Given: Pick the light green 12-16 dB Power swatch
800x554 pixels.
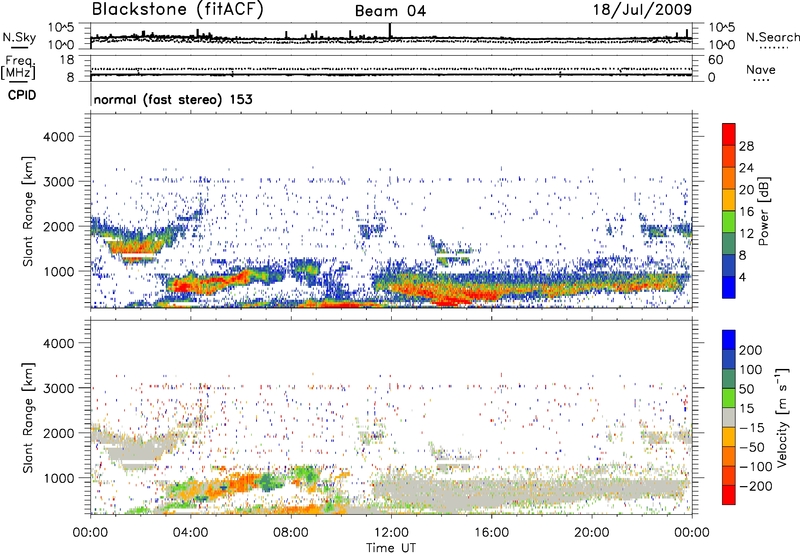Looking at the screenshot, I should click(x=729, y=222).
